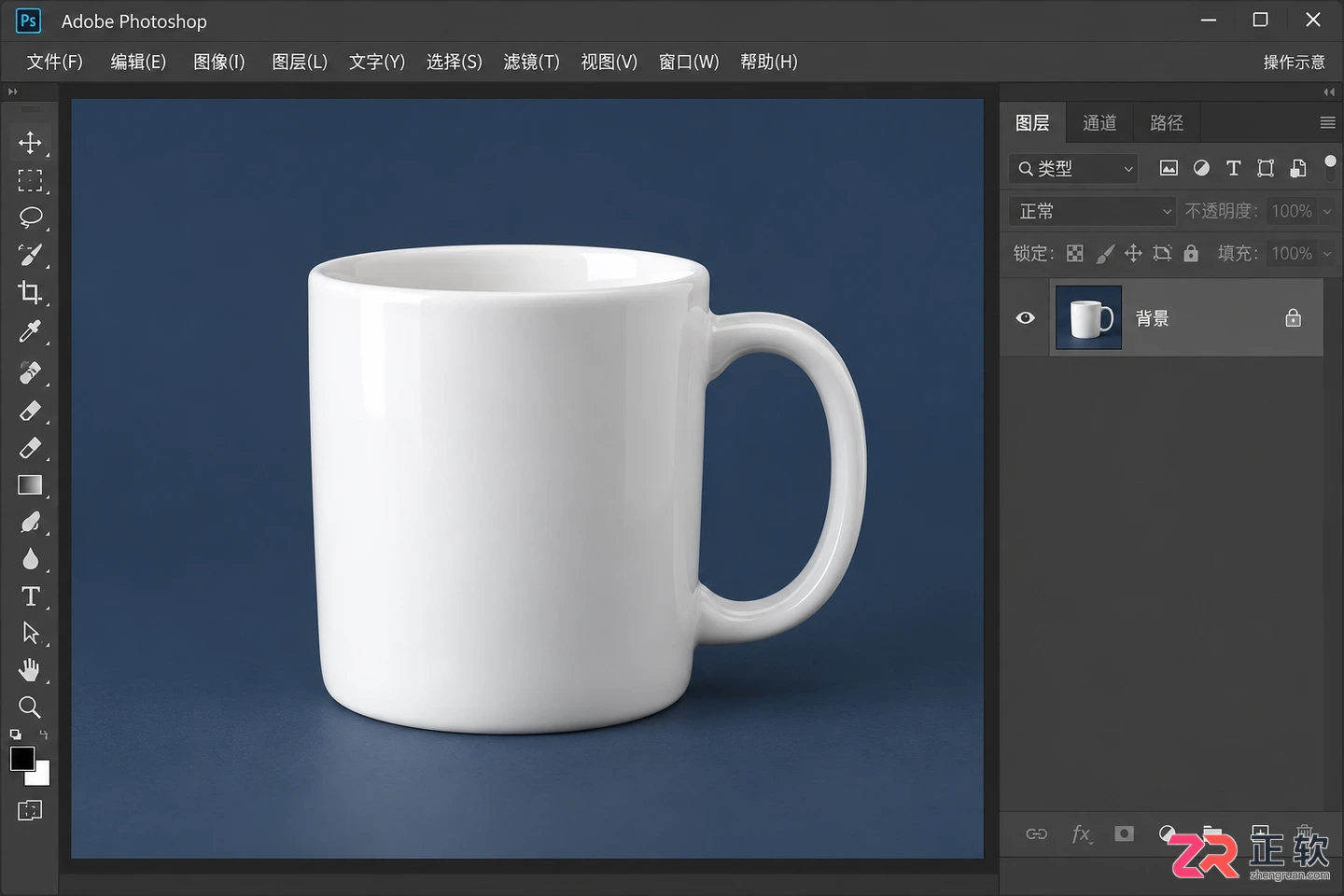Toggle lock transparent pixels

click(x=1075, y=253)
